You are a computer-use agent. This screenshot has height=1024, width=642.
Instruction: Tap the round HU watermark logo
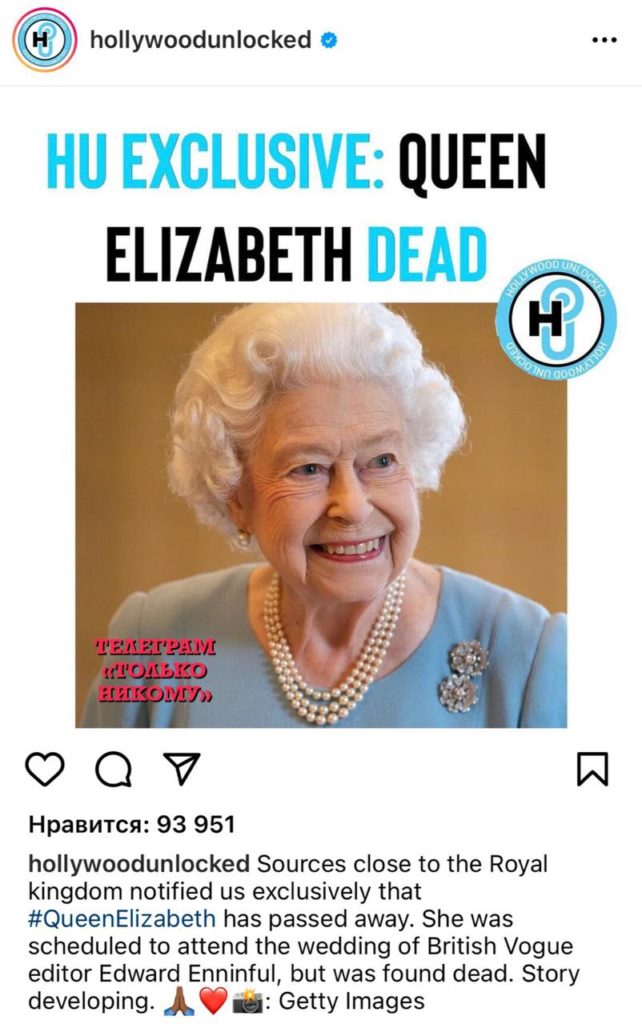click(555, 321)
